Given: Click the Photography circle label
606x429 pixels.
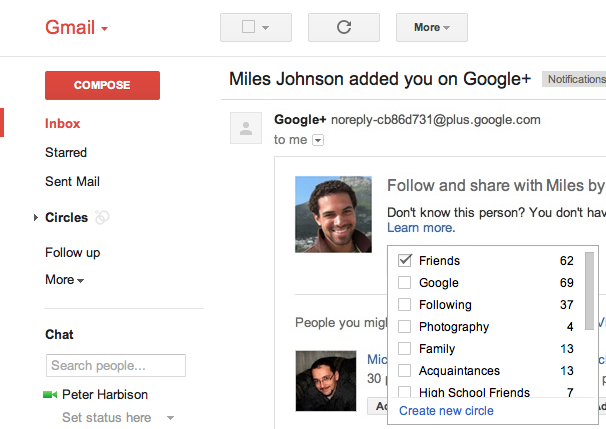Looking at the screenshot, I should click(x=454, y=327).
